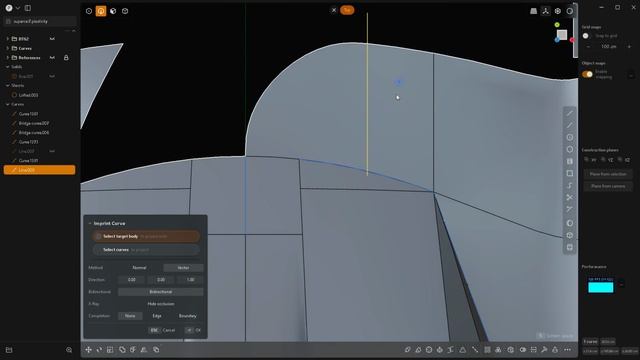Toggle Bidirectional option
This screenshot has width=640, height=360.
click(x=160, y=292)
